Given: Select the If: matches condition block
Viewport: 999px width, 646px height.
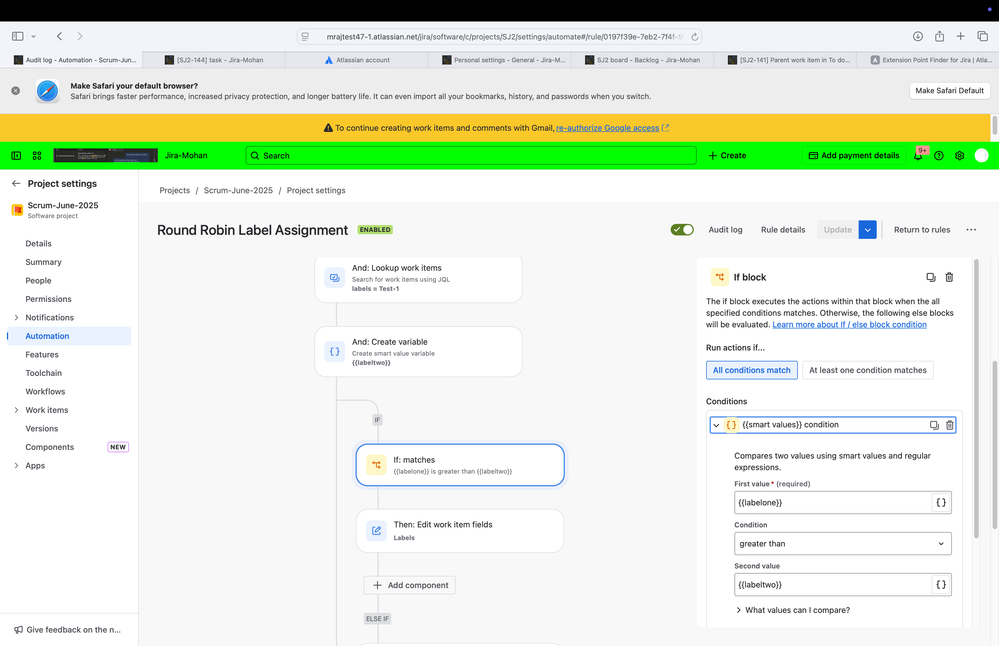Looking at the screenshot, I should click(x=460, y=465).
